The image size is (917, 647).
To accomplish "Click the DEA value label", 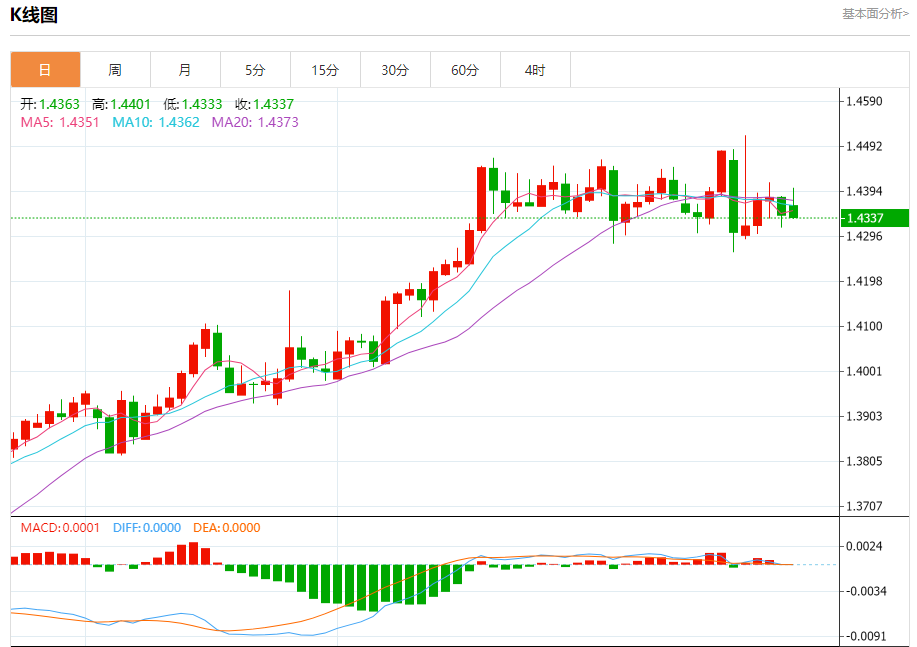I will (227, 528).
